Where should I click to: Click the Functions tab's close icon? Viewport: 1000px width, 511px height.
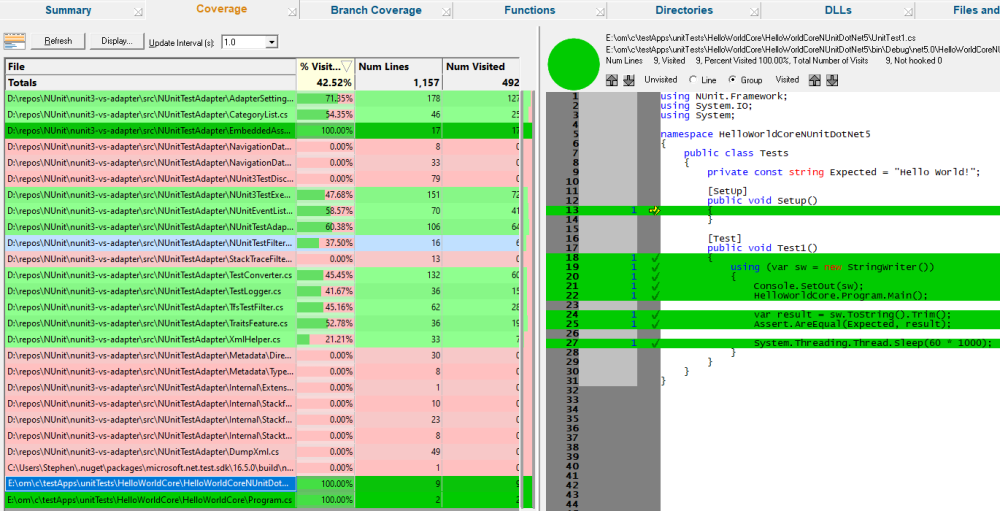[x=599, y=11]
